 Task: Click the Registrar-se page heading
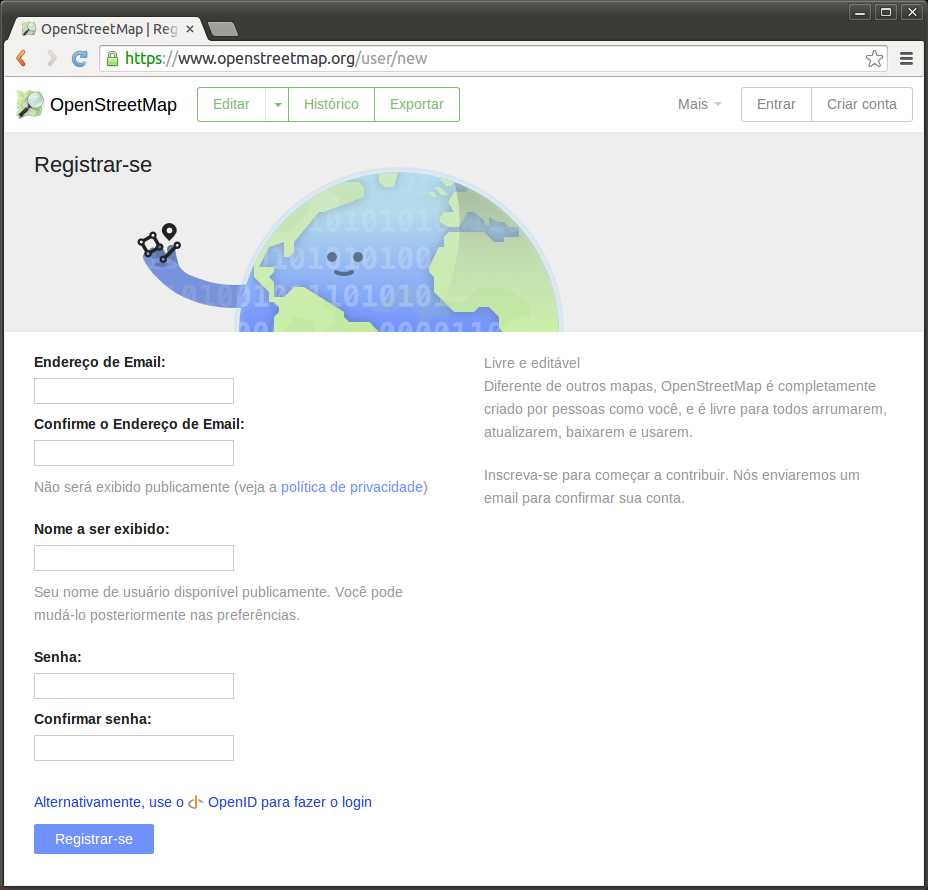pos(93,165)
